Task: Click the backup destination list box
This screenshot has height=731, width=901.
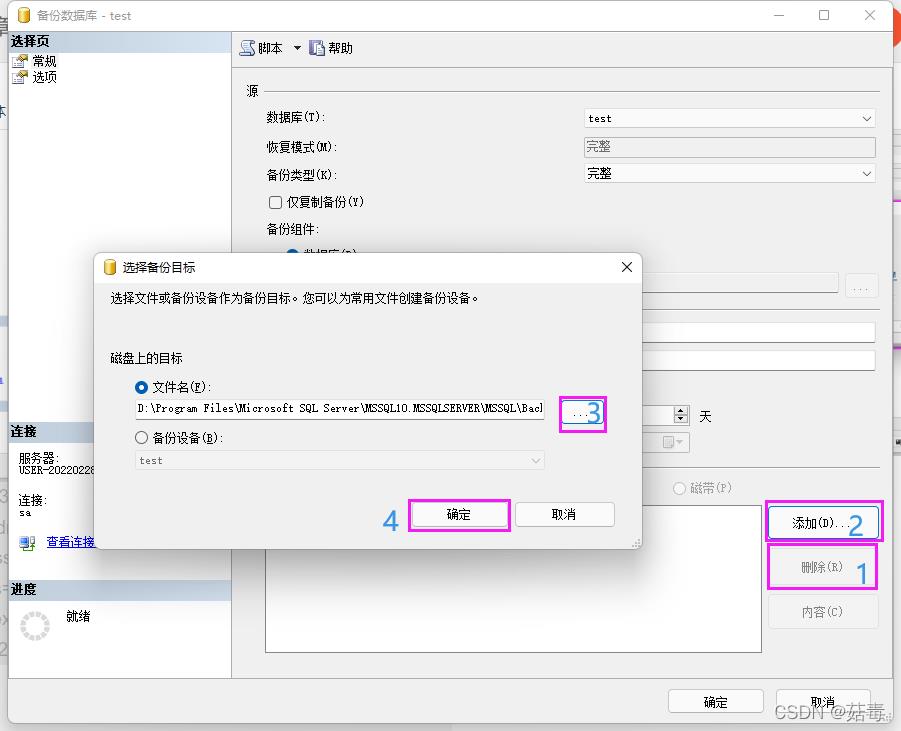Action: point(513,579)
